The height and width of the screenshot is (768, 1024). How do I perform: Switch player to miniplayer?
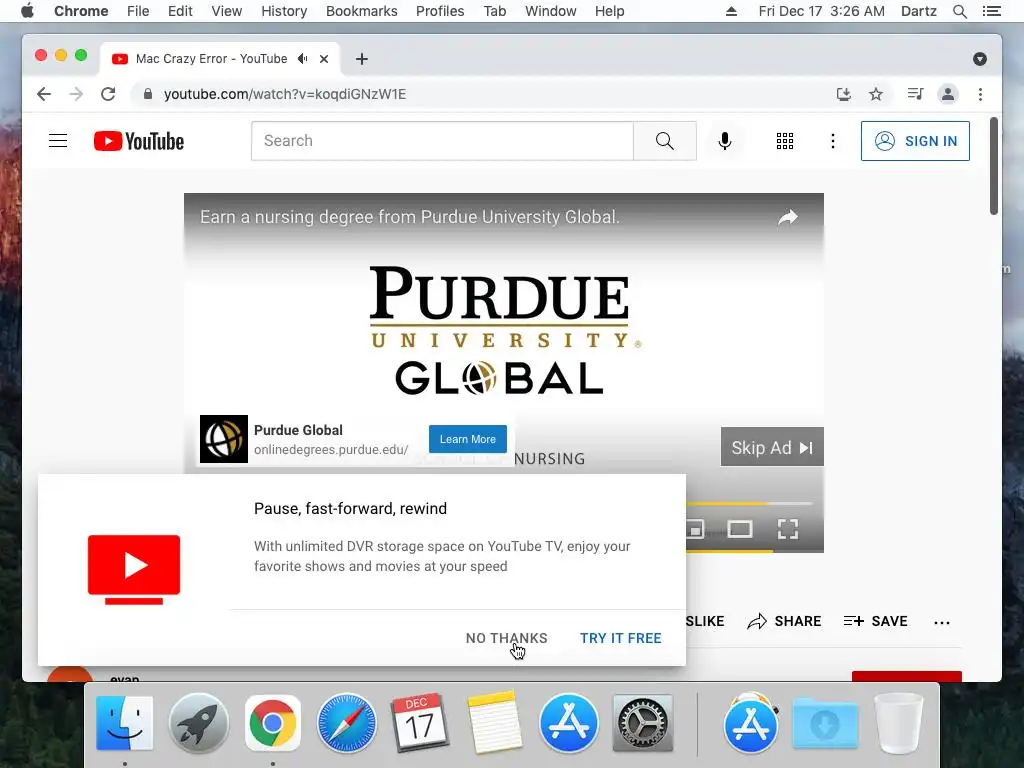(x=695, y=529)
